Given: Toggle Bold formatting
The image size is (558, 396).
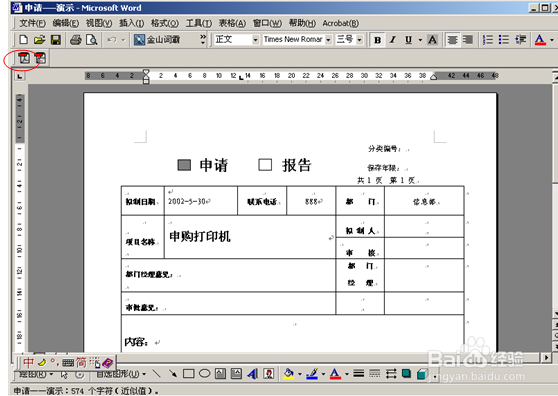Looking at the screenshot, I should [x=378, y=40].
